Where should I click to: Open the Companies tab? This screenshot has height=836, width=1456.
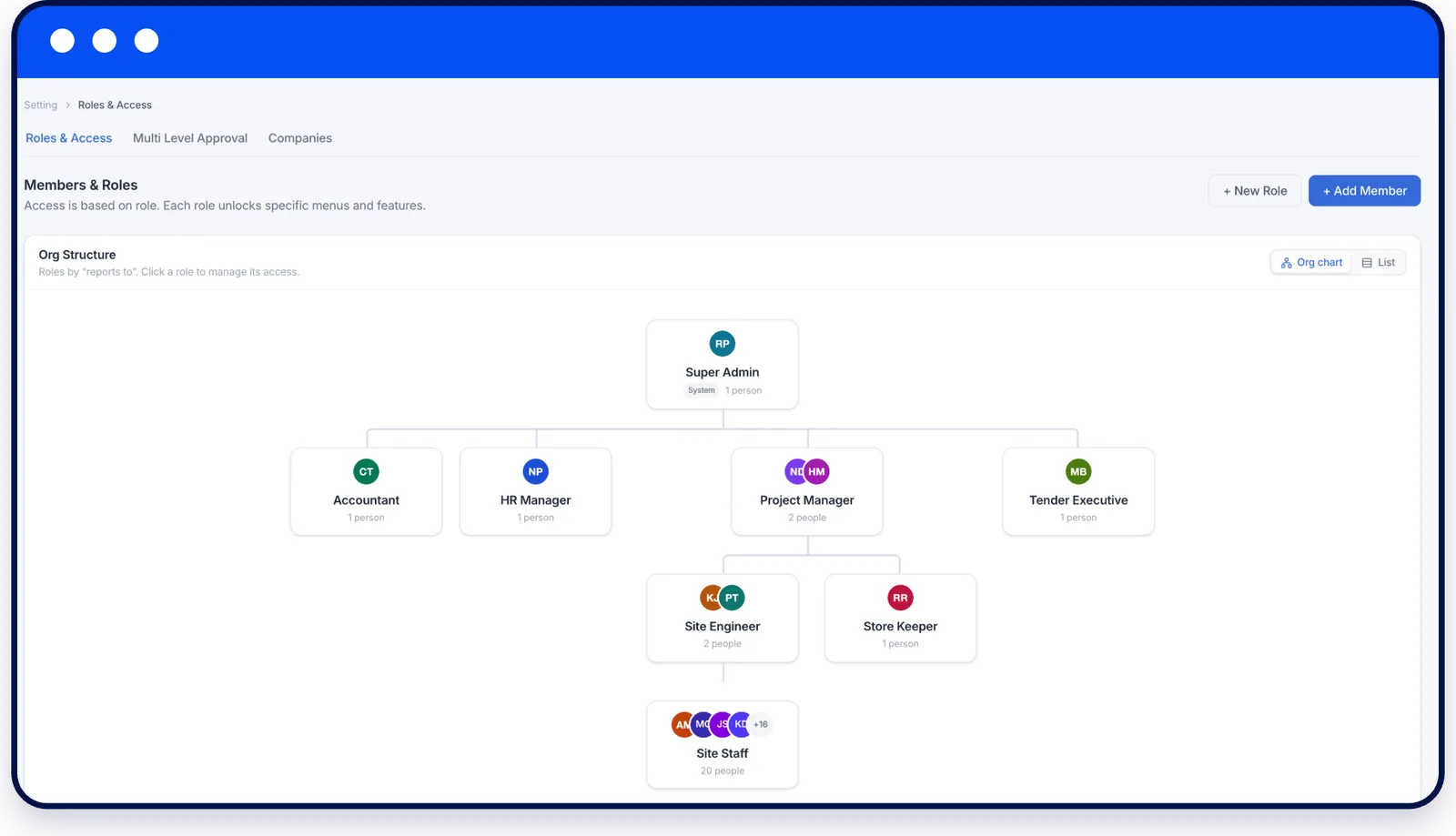(x=300, y=138)
